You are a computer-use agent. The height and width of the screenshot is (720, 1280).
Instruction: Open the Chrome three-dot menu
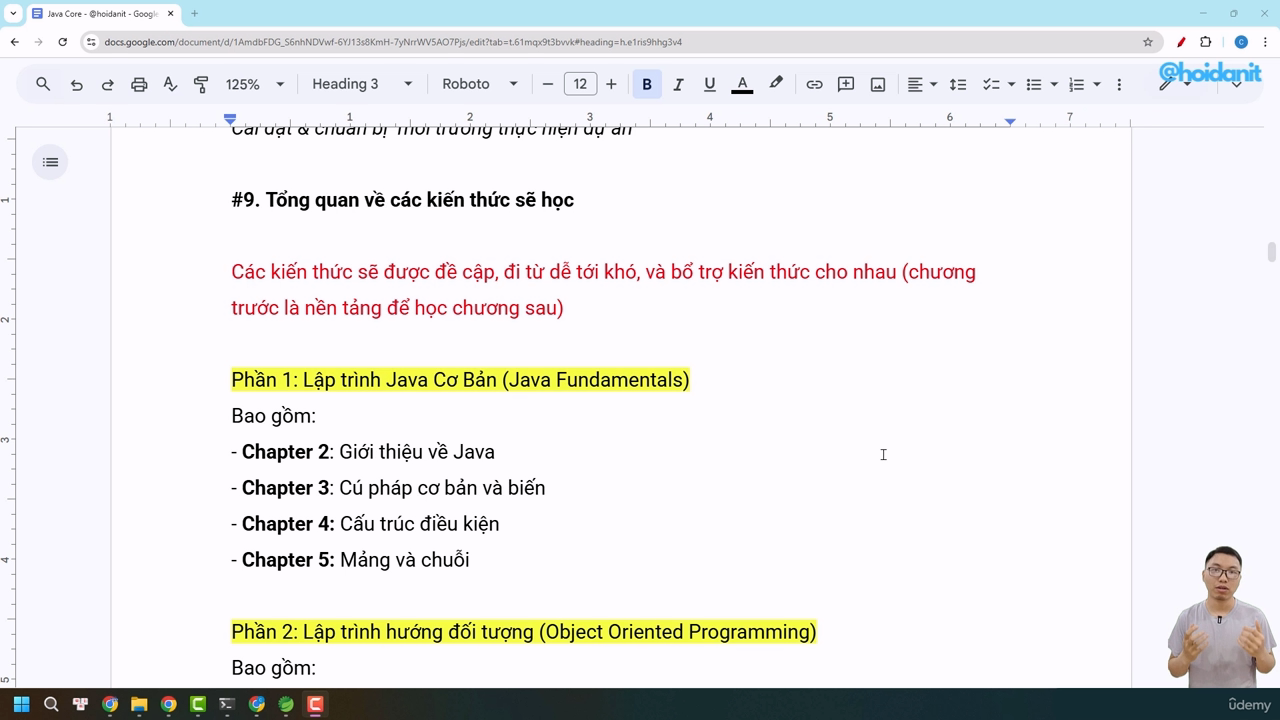click(1265, 42)
